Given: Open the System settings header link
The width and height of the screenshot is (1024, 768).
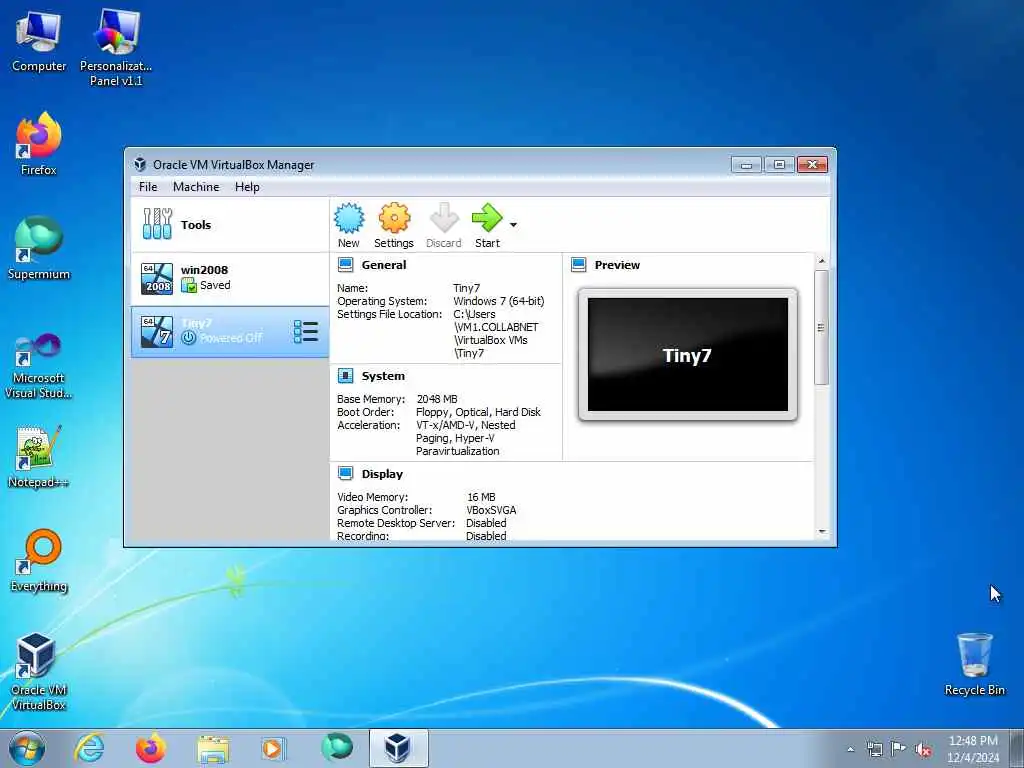Looking at the screenshot, I should tap(383, 376).
